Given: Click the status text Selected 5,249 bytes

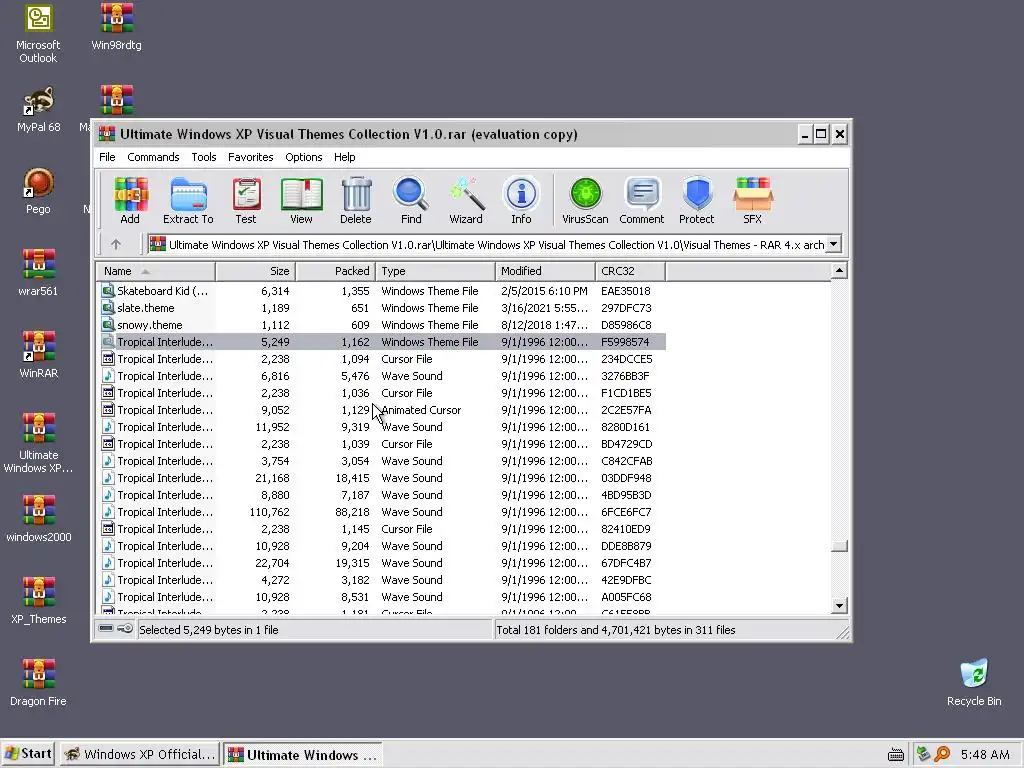Looking at the screenshot, I should (208, 630).
